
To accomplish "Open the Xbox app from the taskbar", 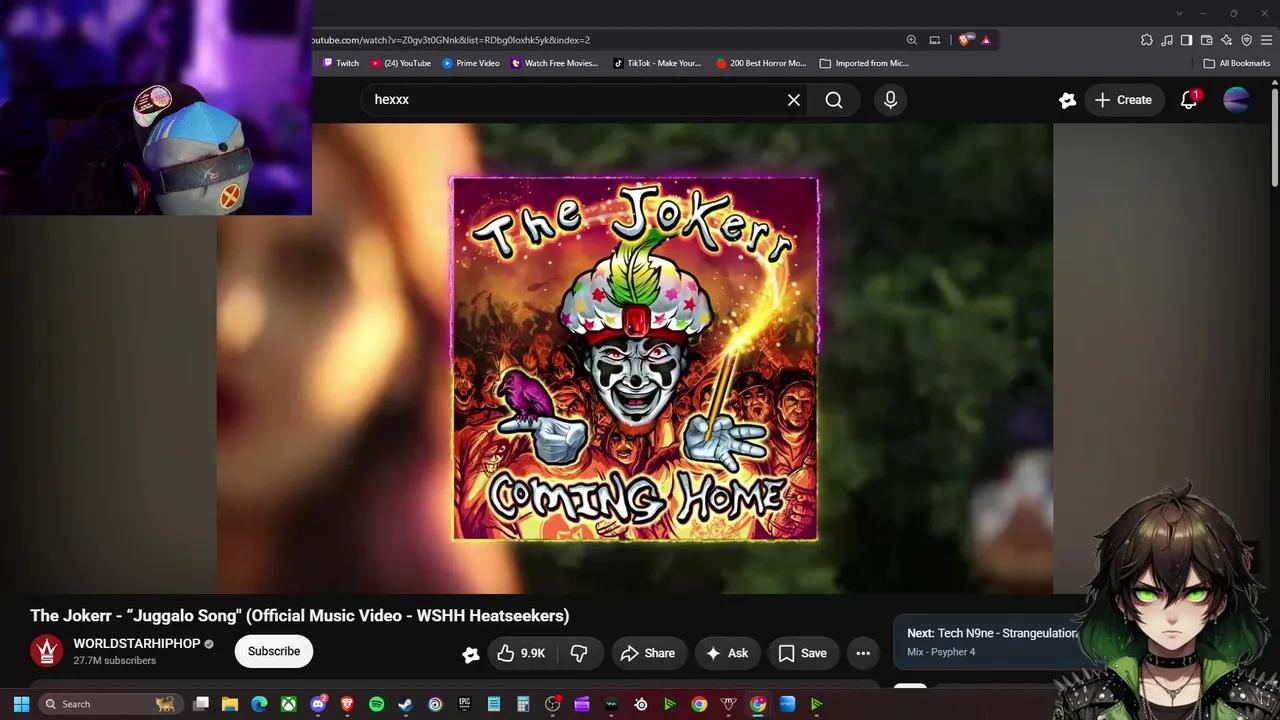I will [x=289, y=704].
